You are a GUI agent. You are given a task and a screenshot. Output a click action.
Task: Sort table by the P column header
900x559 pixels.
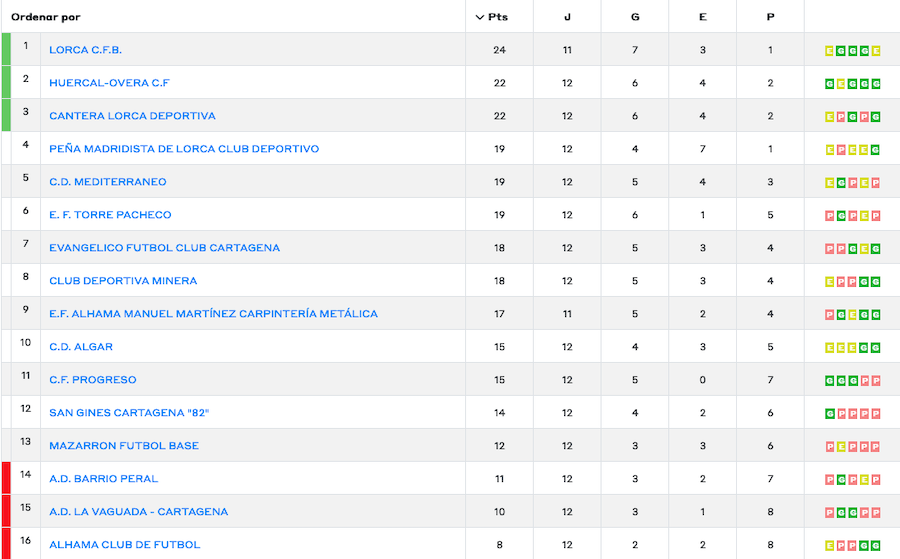[x=770, y=17]
